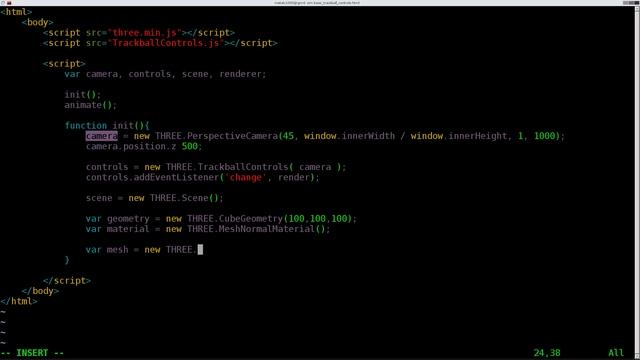Click the highlighted 'camera' word
The height and width of the screenshot is (360, 640).
coord(102,136)
